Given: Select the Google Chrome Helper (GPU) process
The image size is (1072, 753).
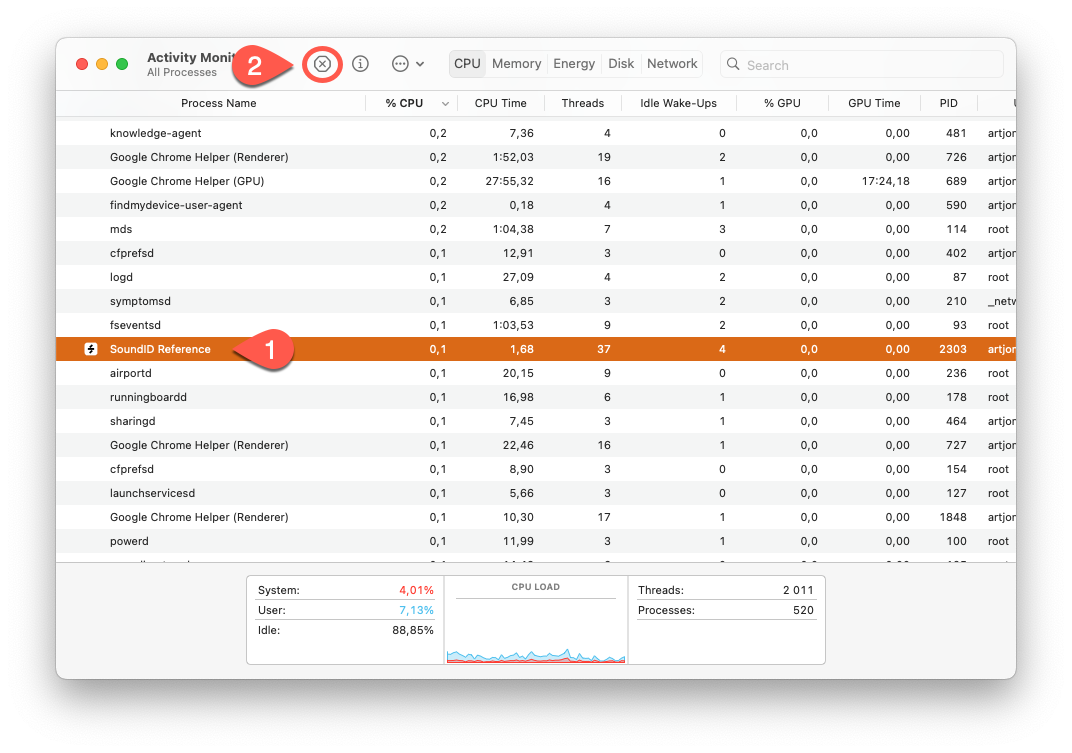Looking at the screenshot, I should pos(536,181).
